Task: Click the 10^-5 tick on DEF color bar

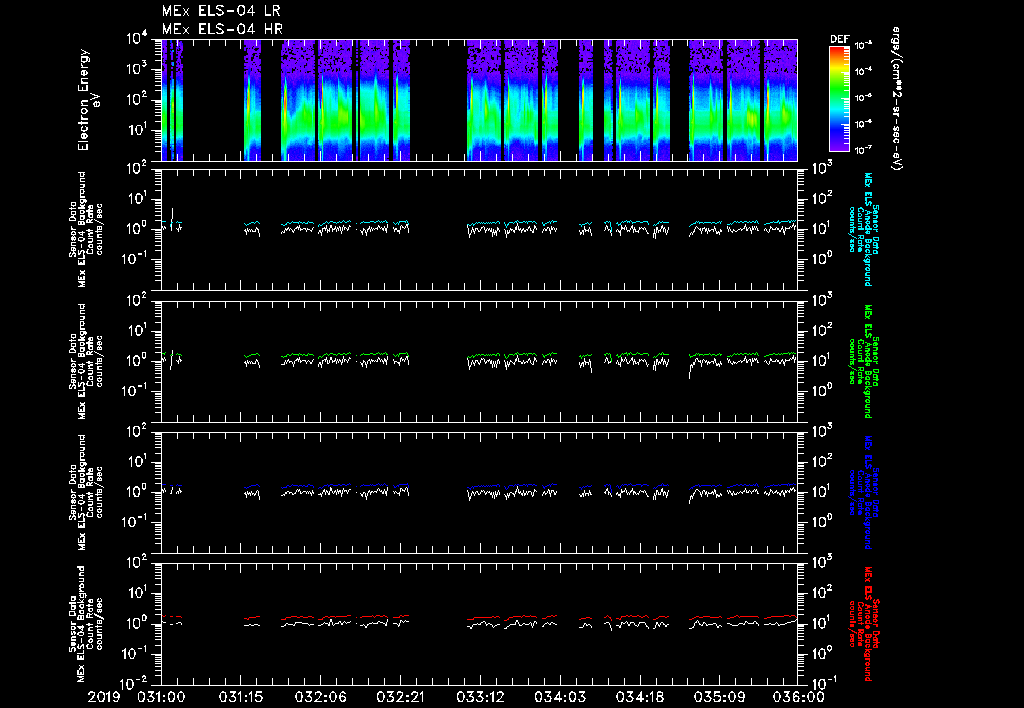Action: [863, 97]
